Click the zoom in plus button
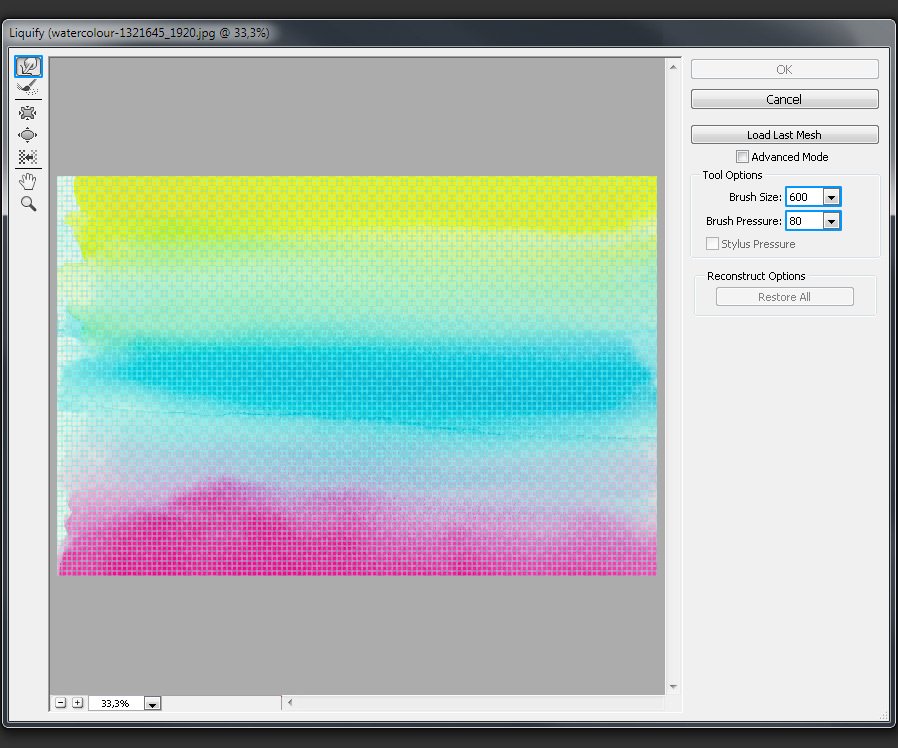The image size is (898, 748). (x=77, y=703)
